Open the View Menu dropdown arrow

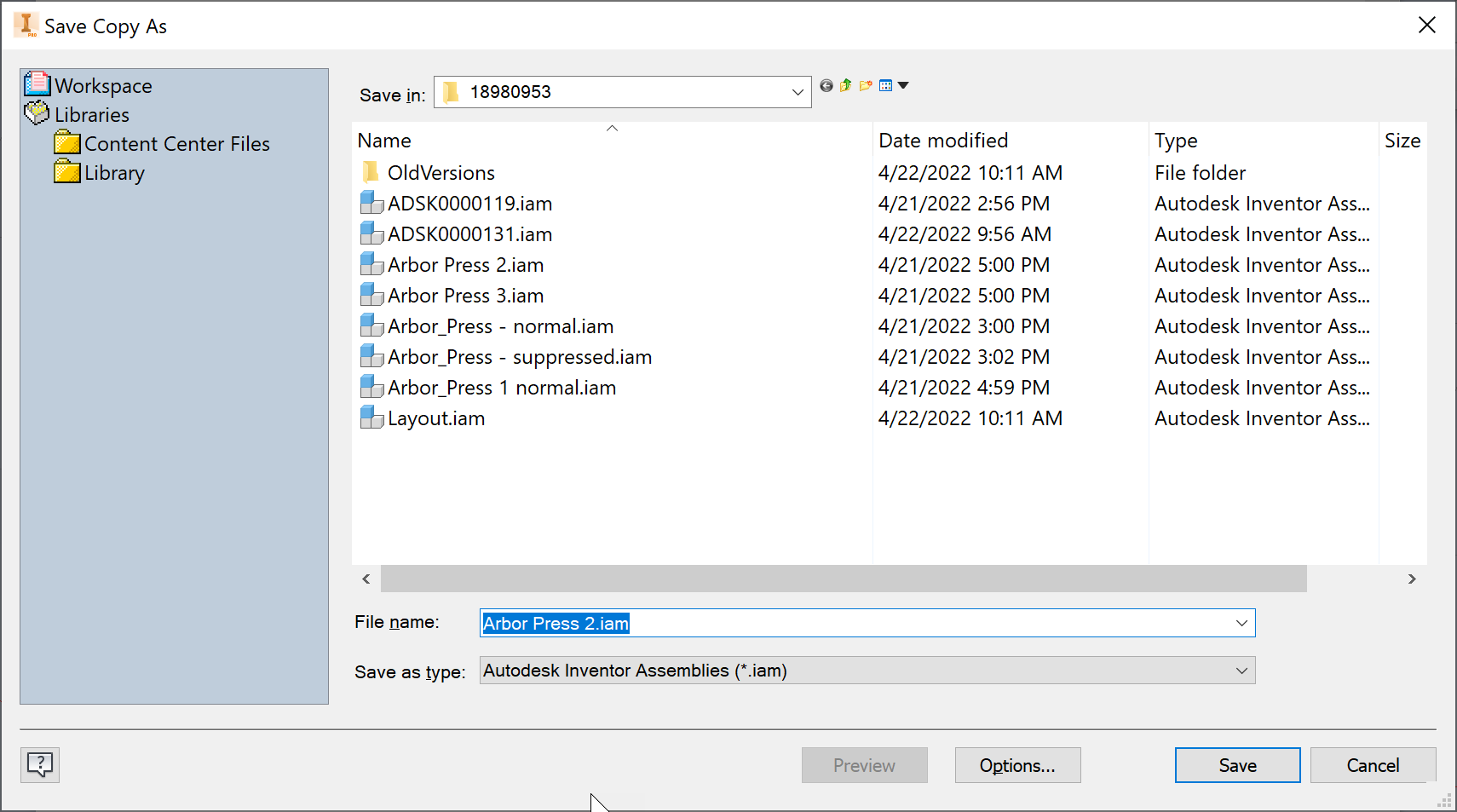903,85
